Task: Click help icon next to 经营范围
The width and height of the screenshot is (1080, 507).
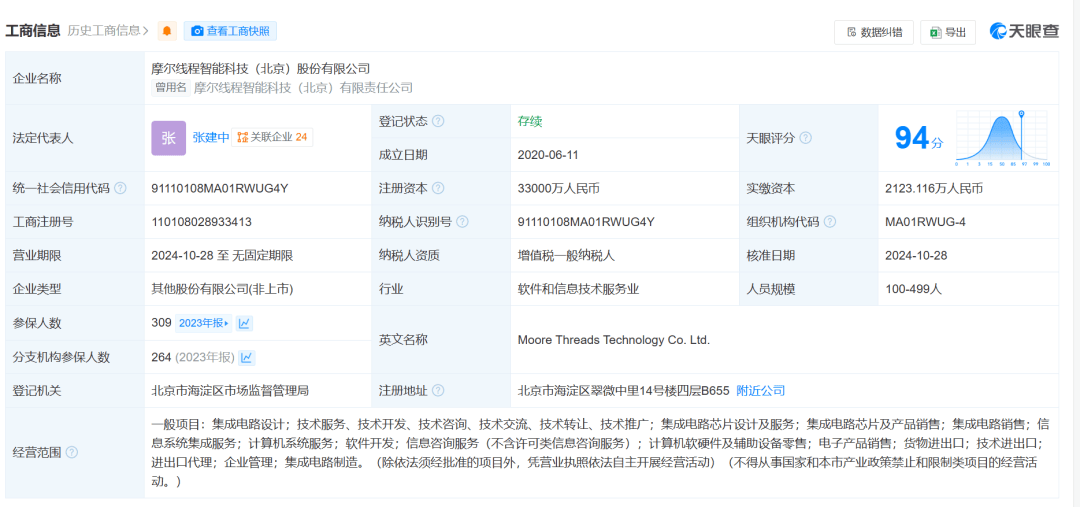Action: 72,453
